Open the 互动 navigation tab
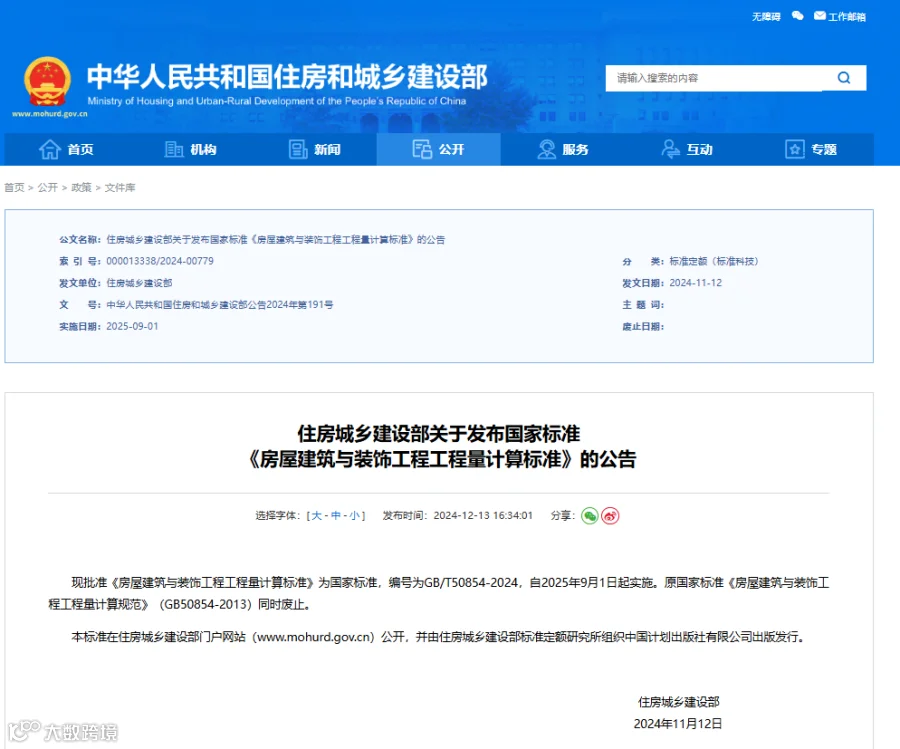The height and width of the screenshot is (749, 900). (x=687, y=149)
